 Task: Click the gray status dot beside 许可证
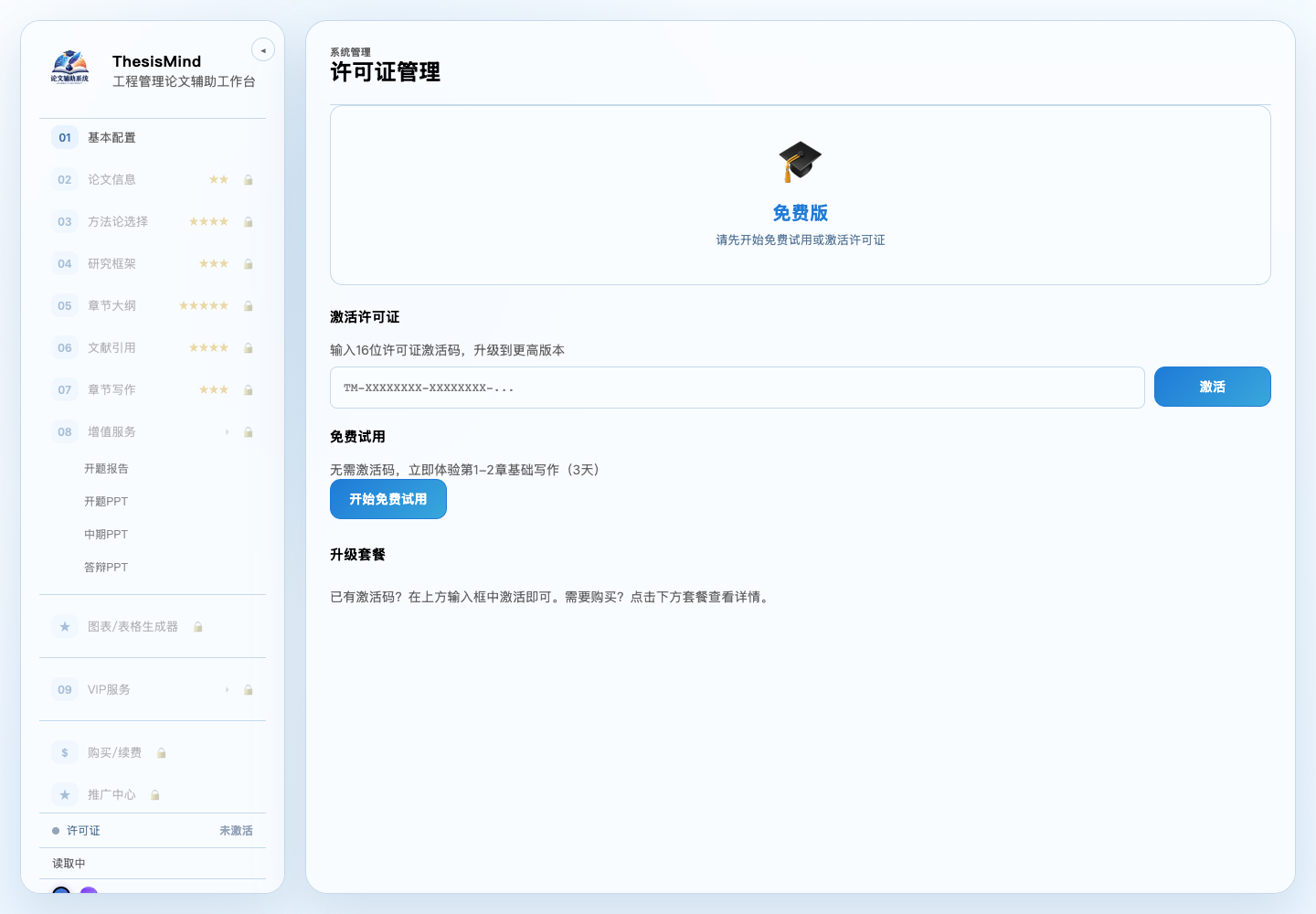coord(56,831)
